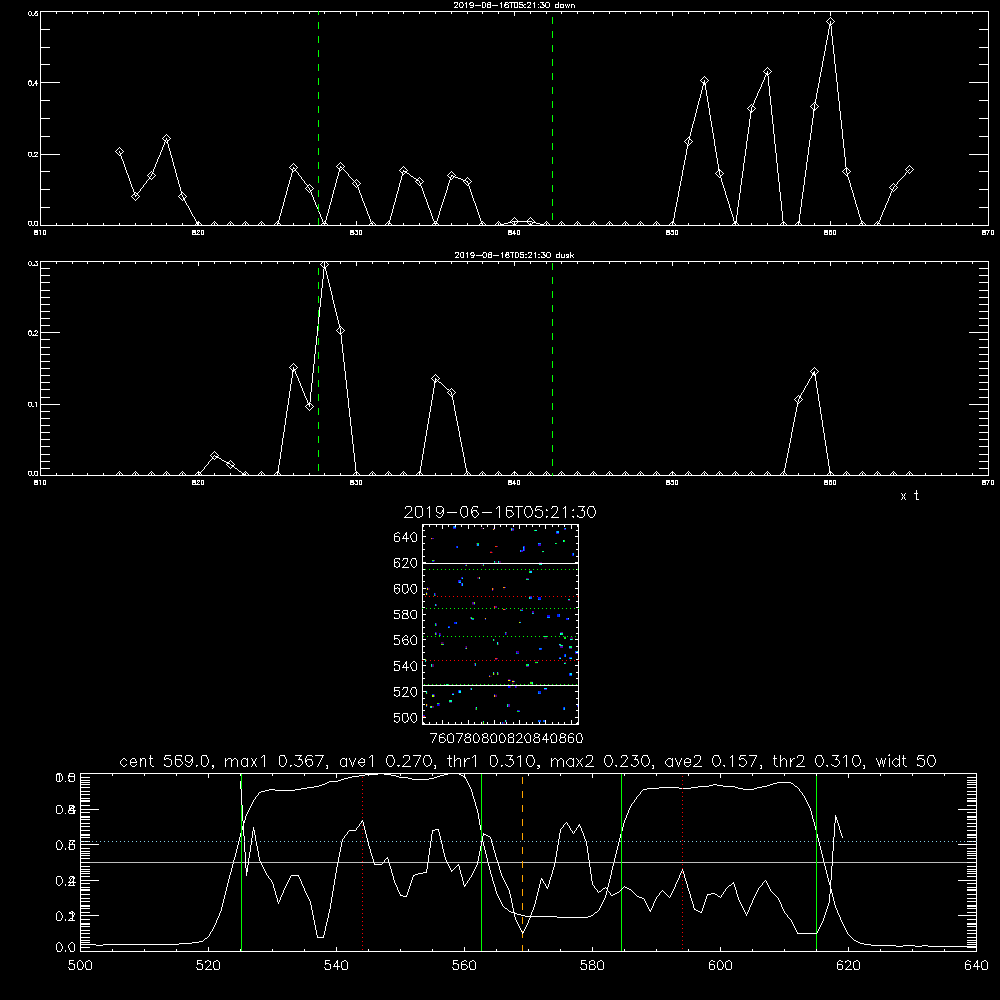The width and height of the screenshot is (1000, 1000).
Task: Click the left red dotted vertical line in bottom plot
Action: click(362, 862)
